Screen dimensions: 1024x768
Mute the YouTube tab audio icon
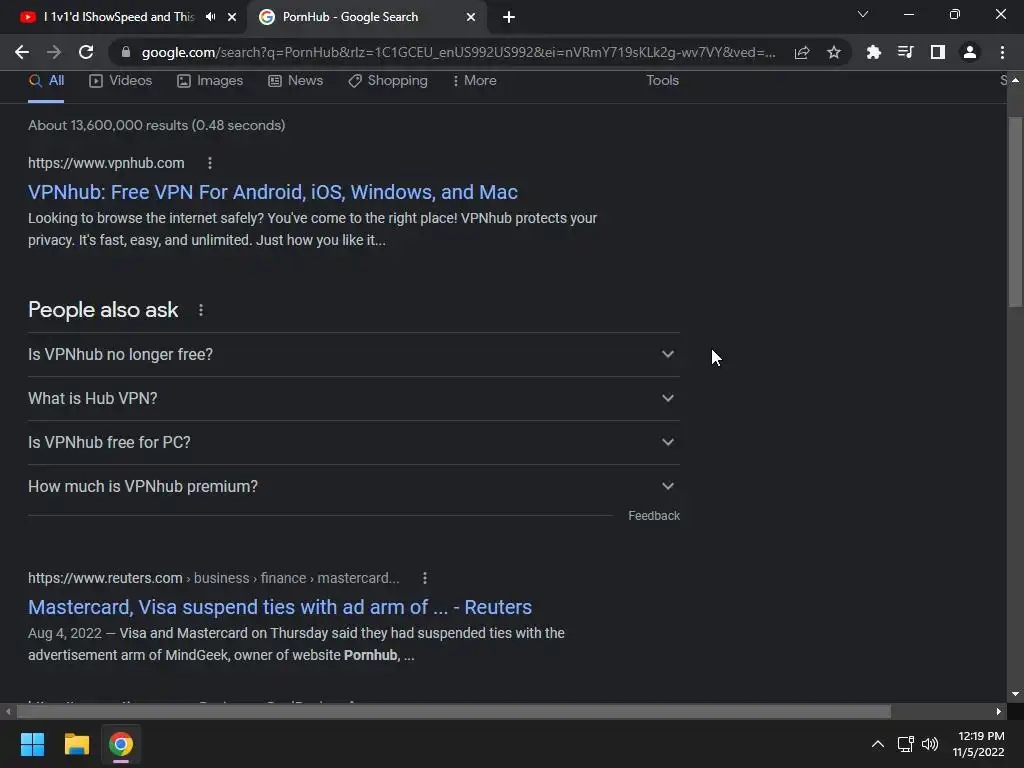[x=210, y=17]
